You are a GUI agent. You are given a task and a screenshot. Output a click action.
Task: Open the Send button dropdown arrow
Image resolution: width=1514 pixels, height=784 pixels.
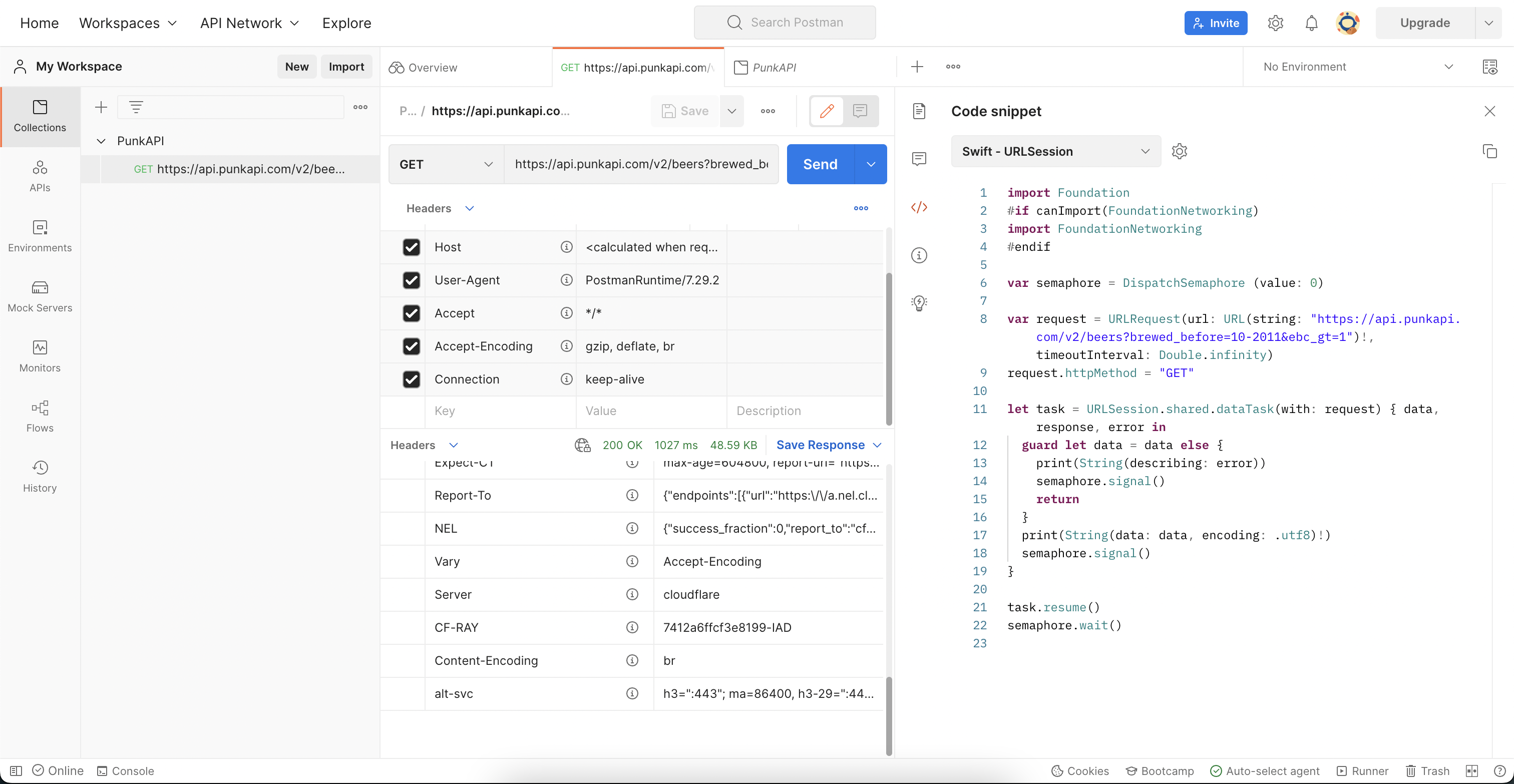point(871,164)
